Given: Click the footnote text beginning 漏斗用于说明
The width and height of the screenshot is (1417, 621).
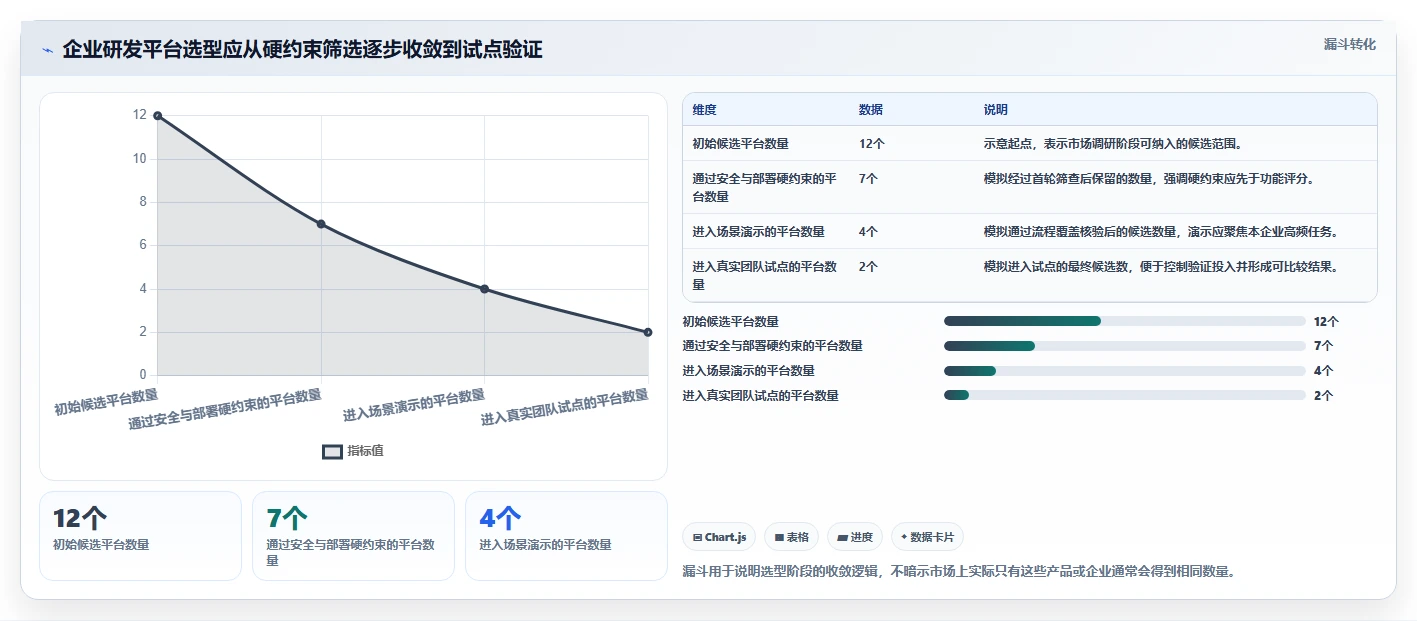Looking at the screenshot, I should (x=958, y=572).
